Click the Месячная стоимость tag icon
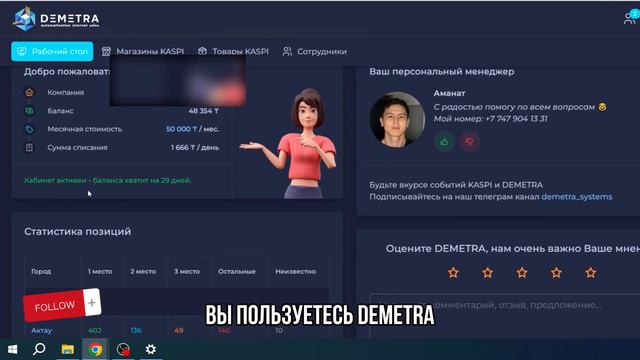Screen dimensions: 640x360 (x=29, y=129)
